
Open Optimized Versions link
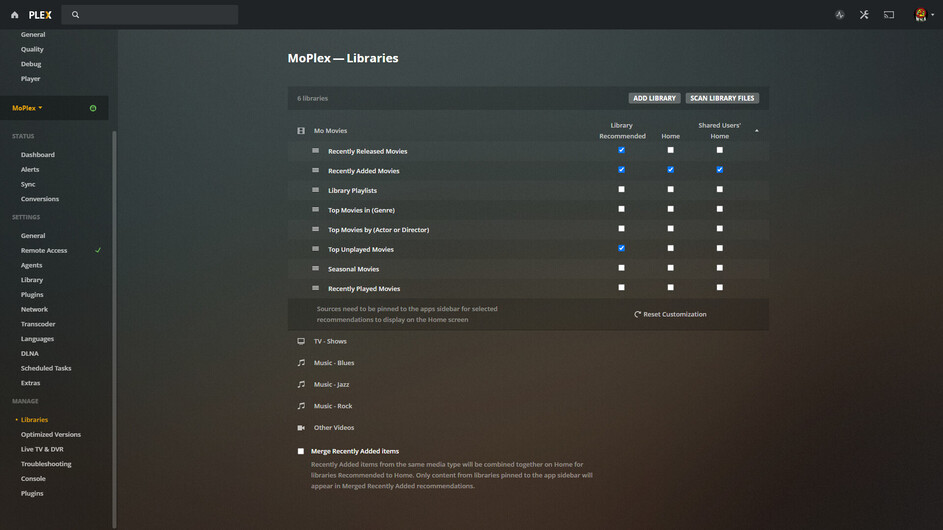[51, 434]
